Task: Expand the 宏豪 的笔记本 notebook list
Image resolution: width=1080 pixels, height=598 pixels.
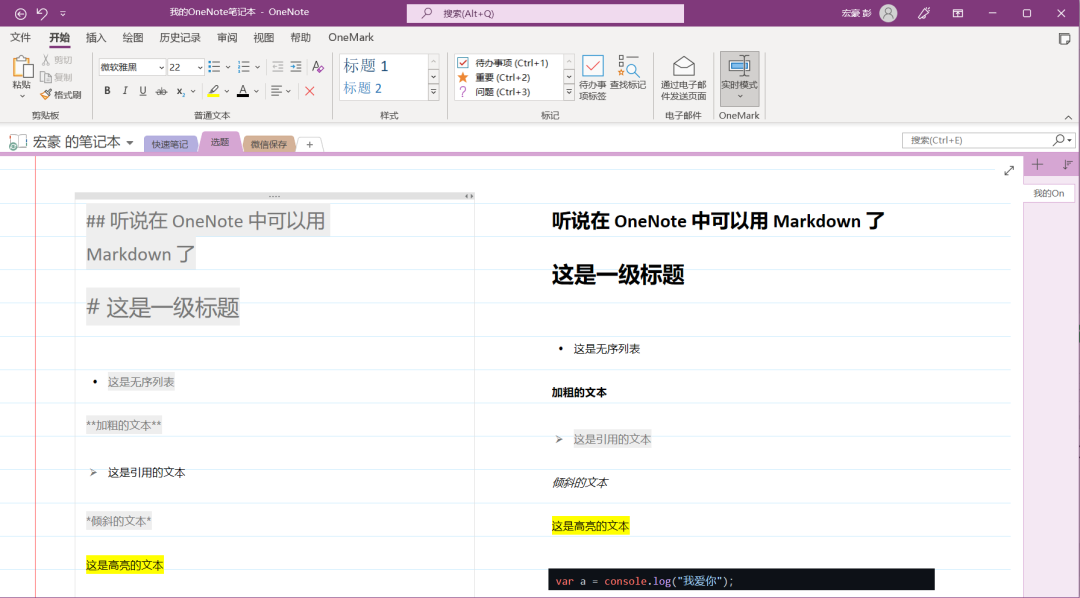Action: (x=130, y=142)
